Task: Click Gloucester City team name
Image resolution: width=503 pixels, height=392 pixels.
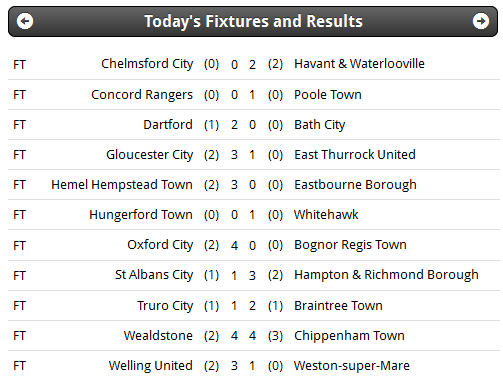Action: click(x=150, y=155)
